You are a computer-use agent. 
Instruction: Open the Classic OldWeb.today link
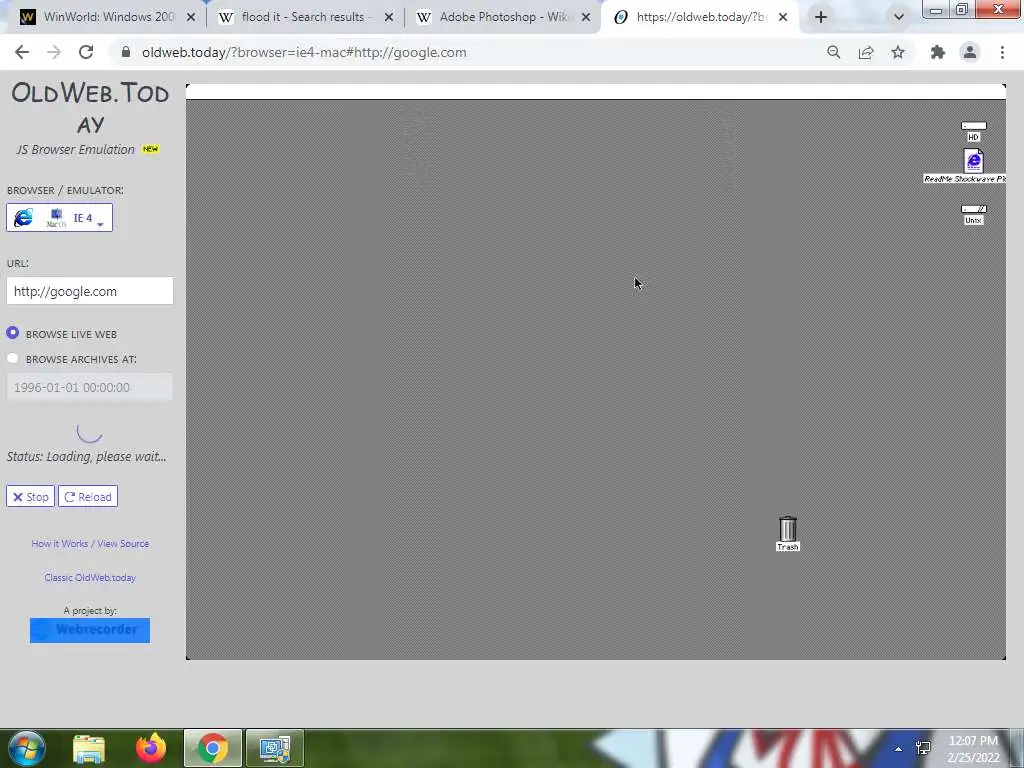point(90,577)
